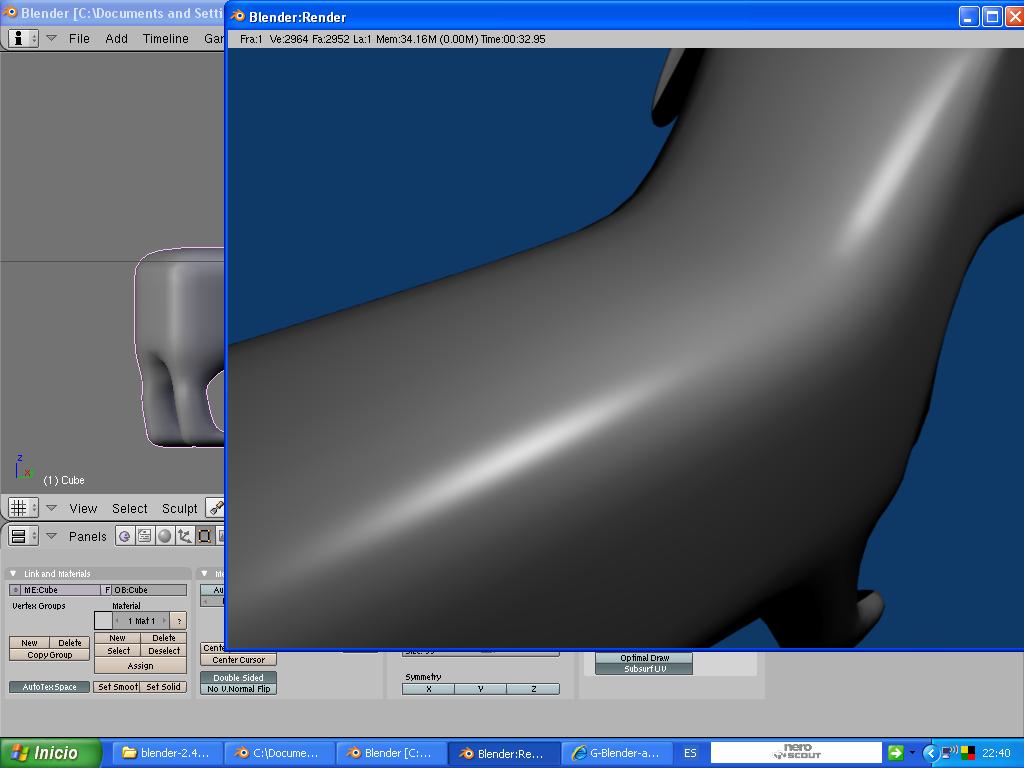This screenshot has height=768, width=1024.
Task: Click the Assign material button
Action: (x=140, y=665)
